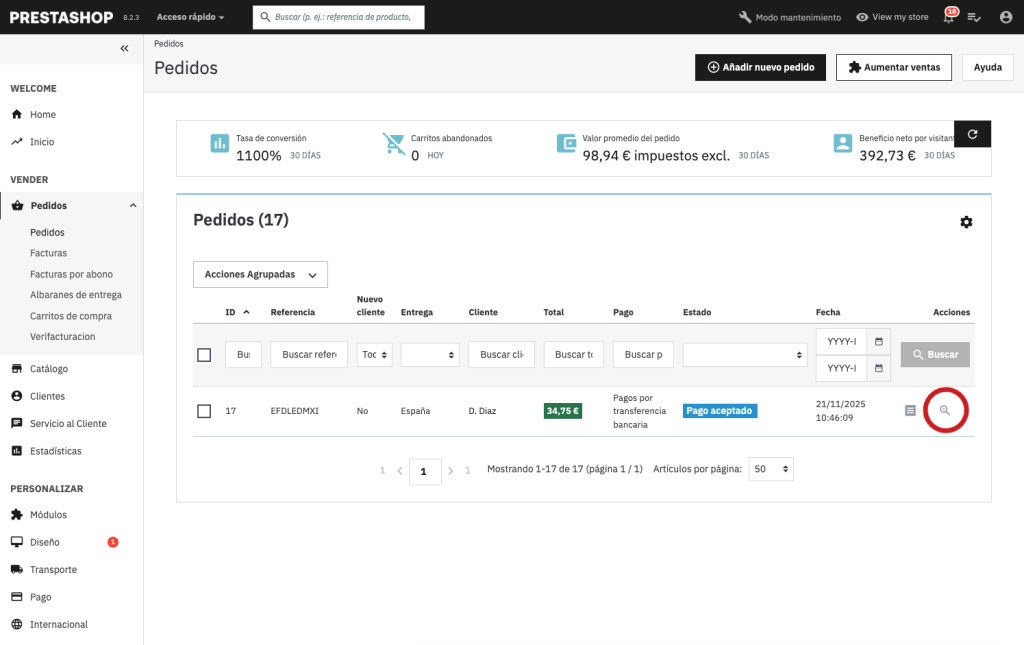1024x645 pixels.
Task: Click the PrestaShop logo
Action: point(61,18)
